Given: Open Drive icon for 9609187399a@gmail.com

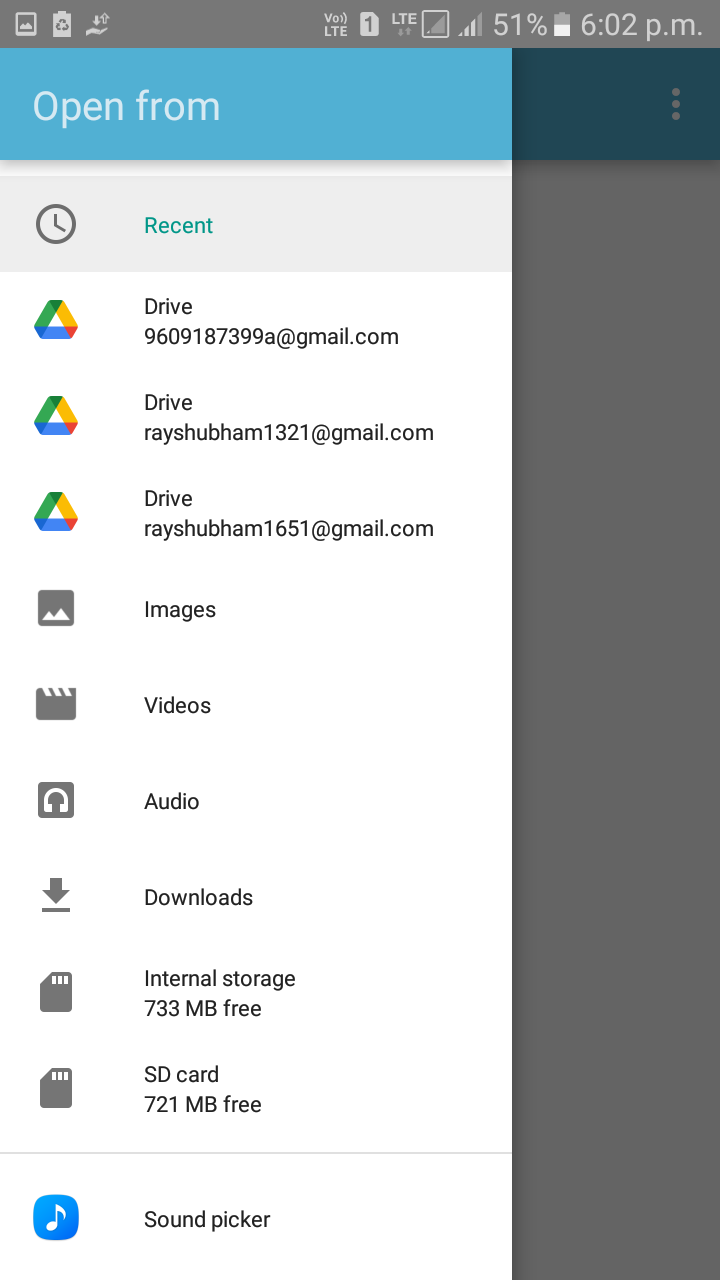Looking at the screenshot, I should tap(56, 320).
